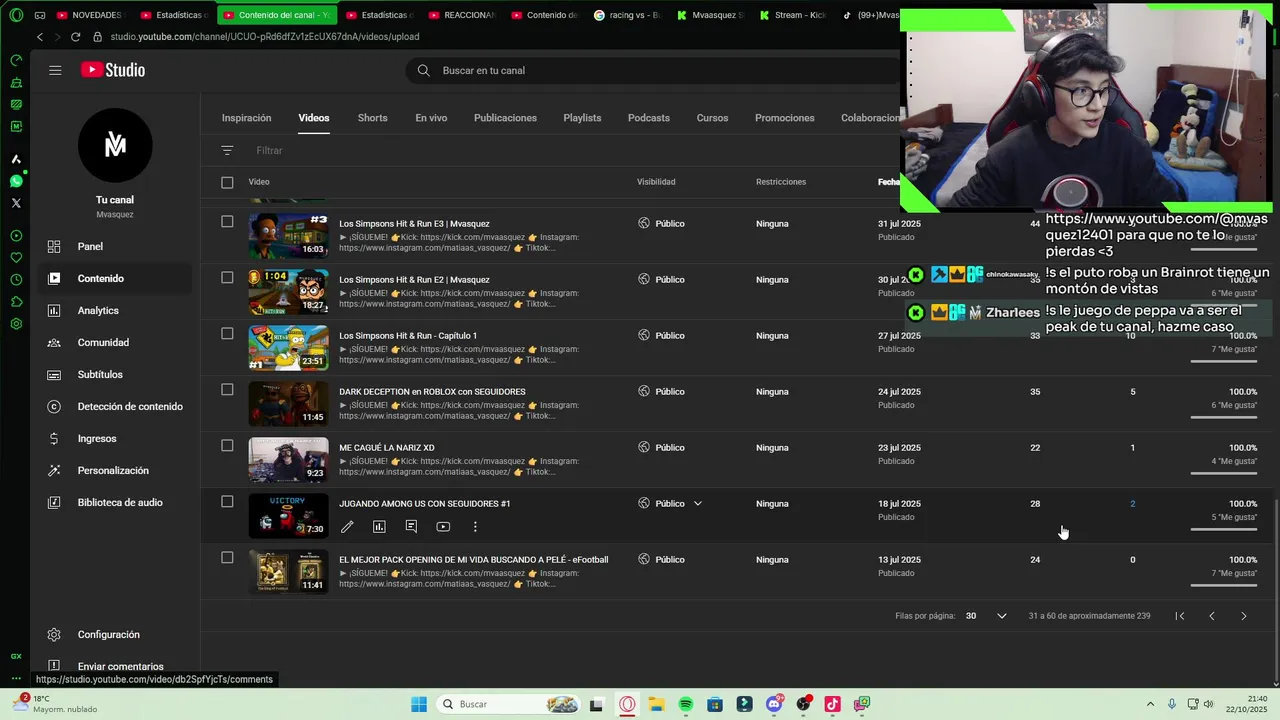
Task: Open Configuración gear in the sidebar
Action: pyautogui.click(x=54, y=635)
